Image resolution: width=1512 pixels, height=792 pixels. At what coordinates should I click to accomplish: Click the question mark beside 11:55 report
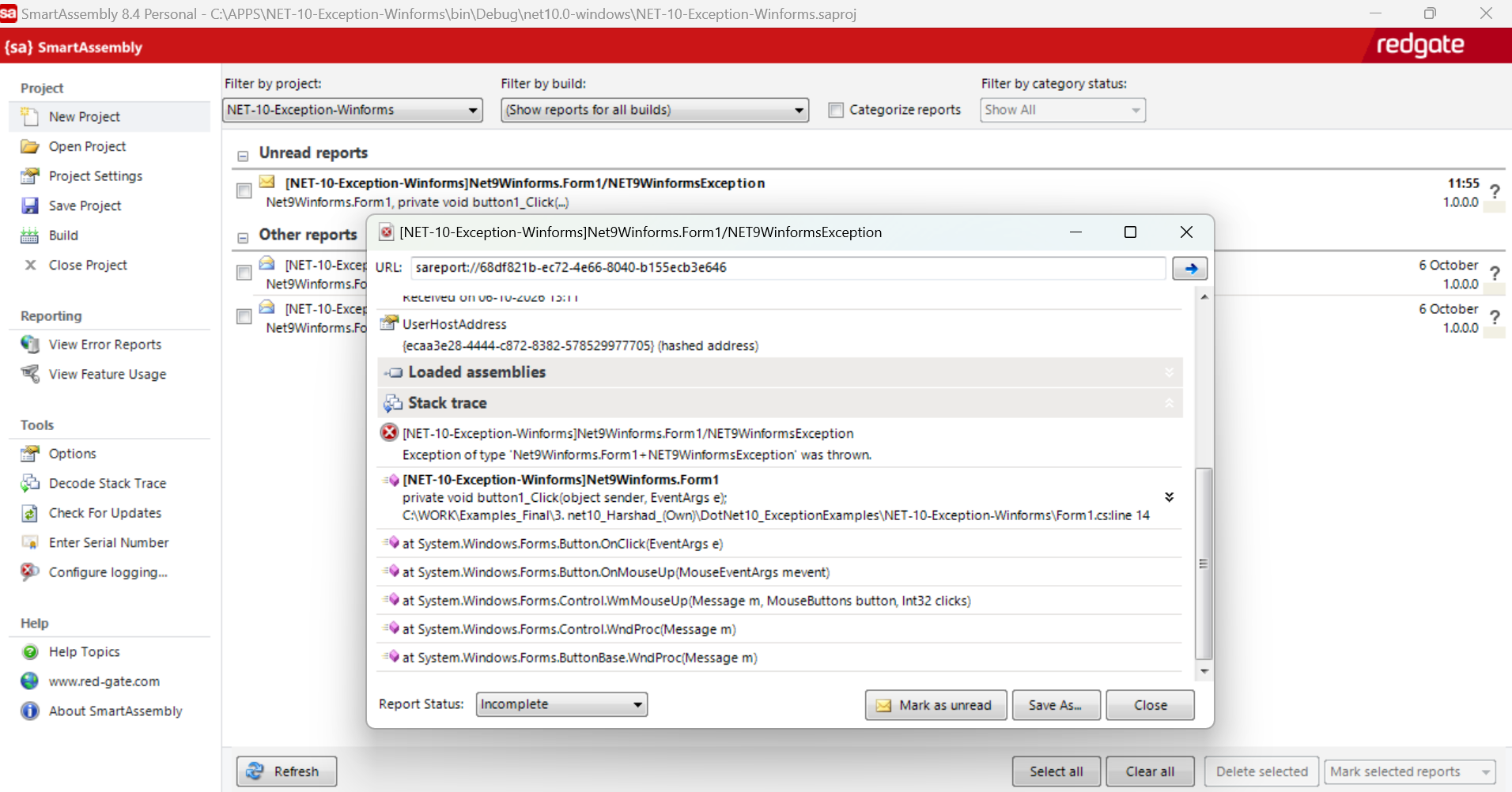1495,190
